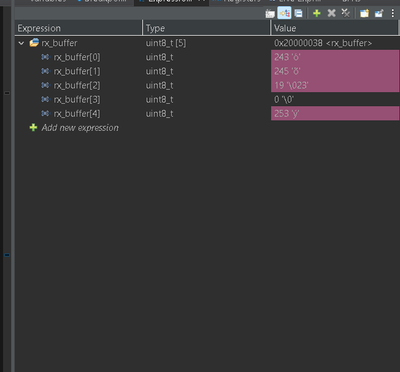Pin view to debug context icon
This screenshot has height=372, width=400.
379,13
